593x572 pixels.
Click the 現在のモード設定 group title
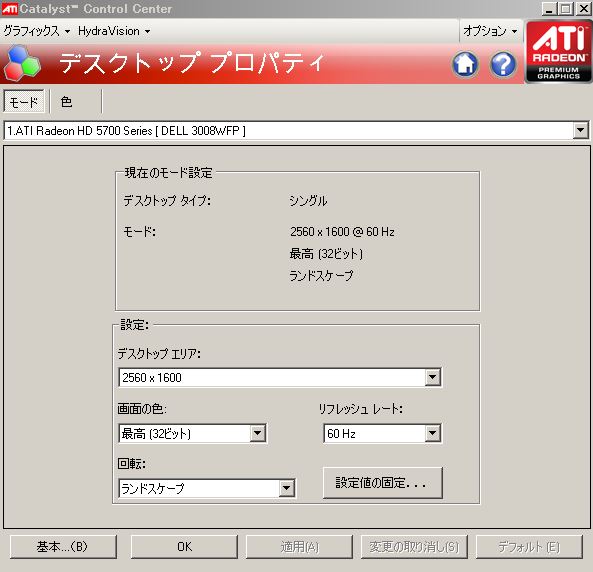tap(169, 173)
